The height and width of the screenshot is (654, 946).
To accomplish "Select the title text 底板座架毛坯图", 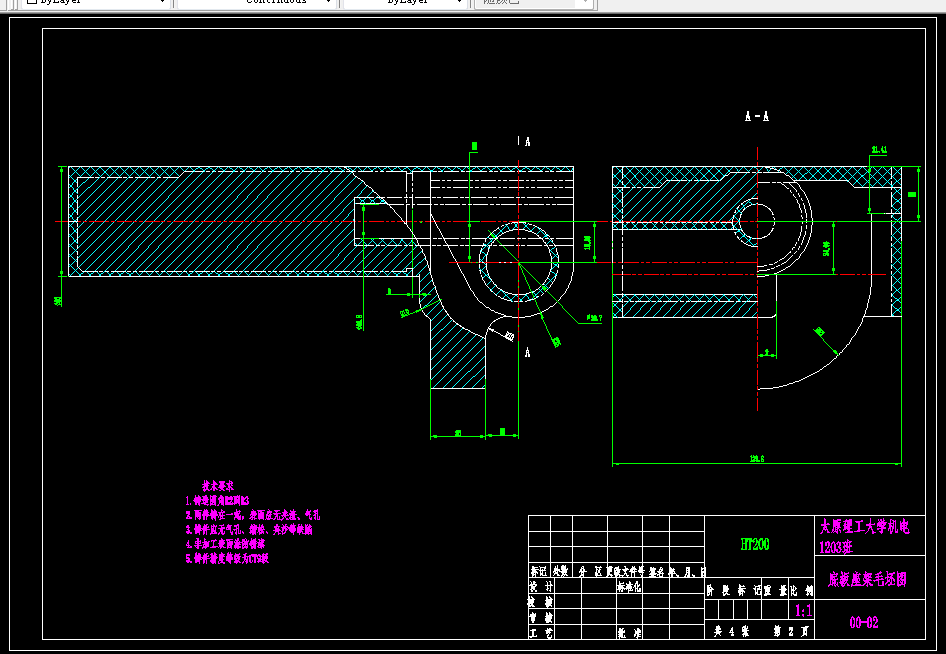I will [867, 580].
